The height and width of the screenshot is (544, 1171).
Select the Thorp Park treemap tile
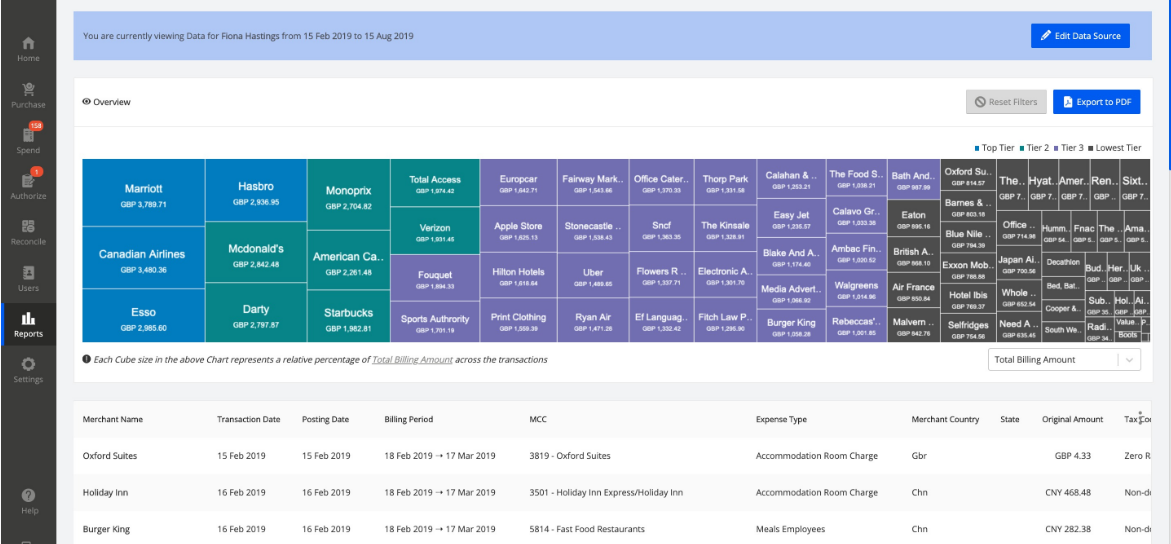725,182
